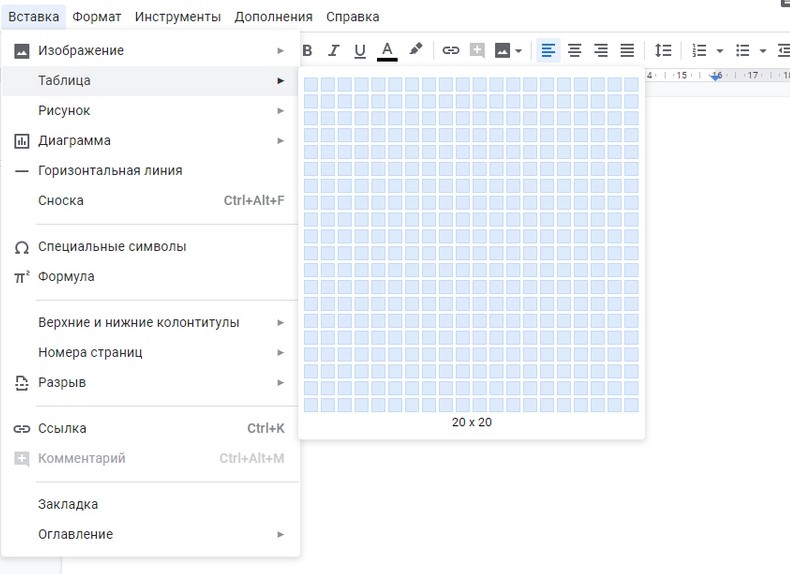Open line spacing options

coord(663,50)
